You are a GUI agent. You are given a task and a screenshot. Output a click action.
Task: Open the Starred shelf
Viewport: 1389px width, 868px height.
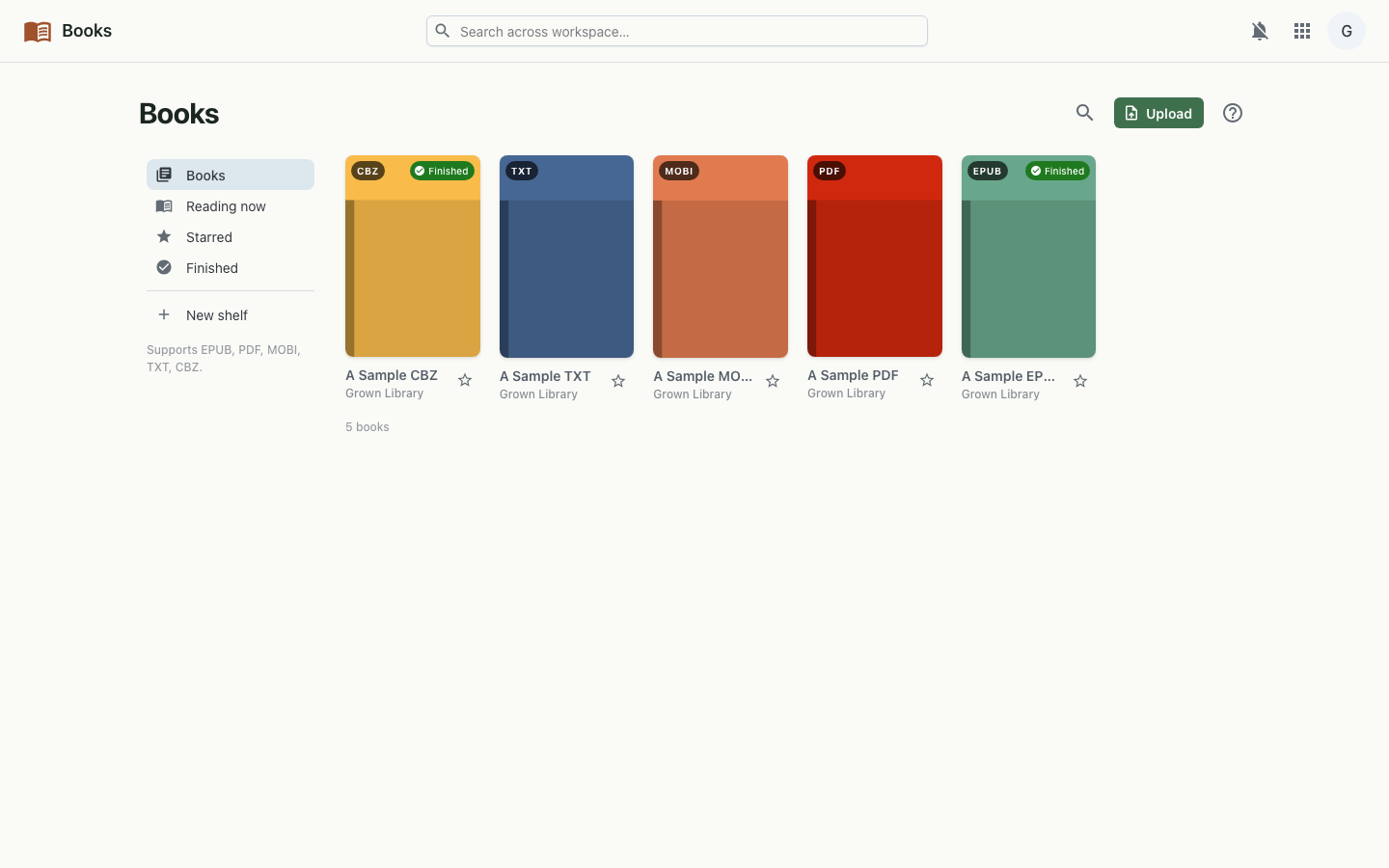tap(231, 236)
